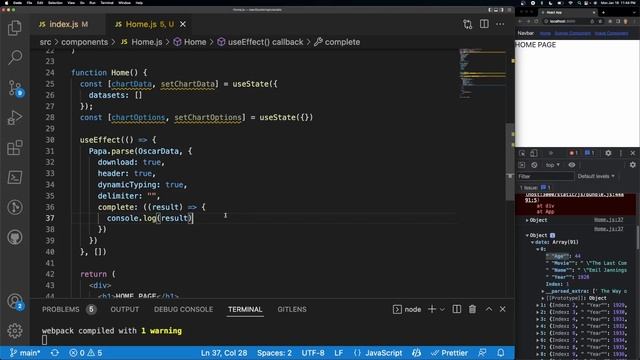Open first Home.js:37 source link in console
The height and width of the screenshot is (360, 640).
pyautogui.click(x=609, y=220)
